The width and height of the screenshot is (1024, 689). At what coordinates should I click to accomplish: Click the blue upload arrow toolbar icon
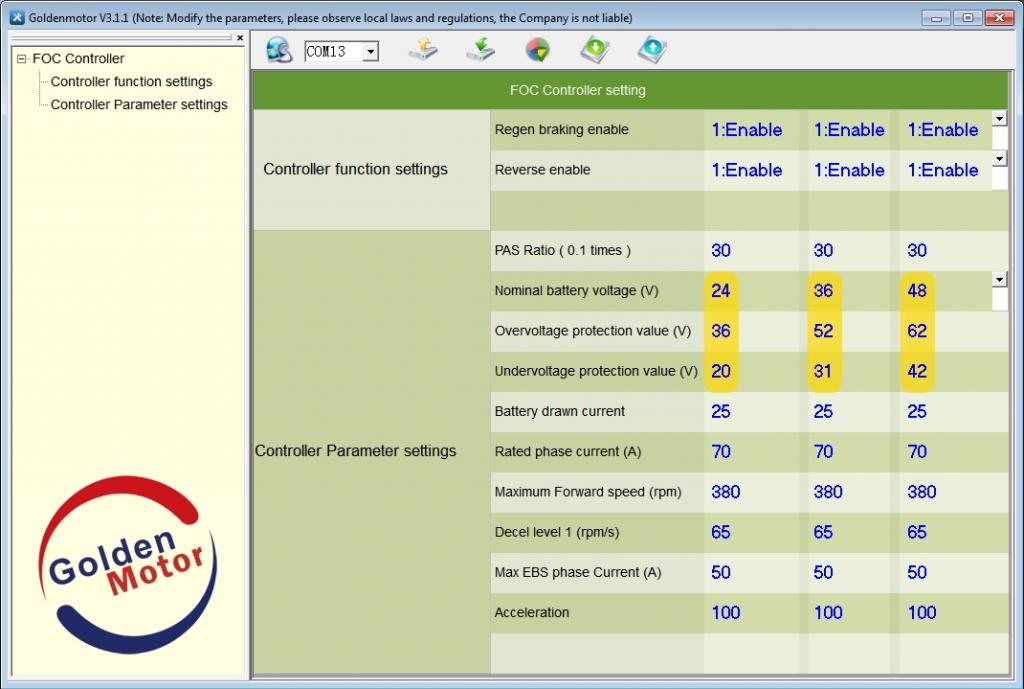pyautogui.click(x=651, y=49)
